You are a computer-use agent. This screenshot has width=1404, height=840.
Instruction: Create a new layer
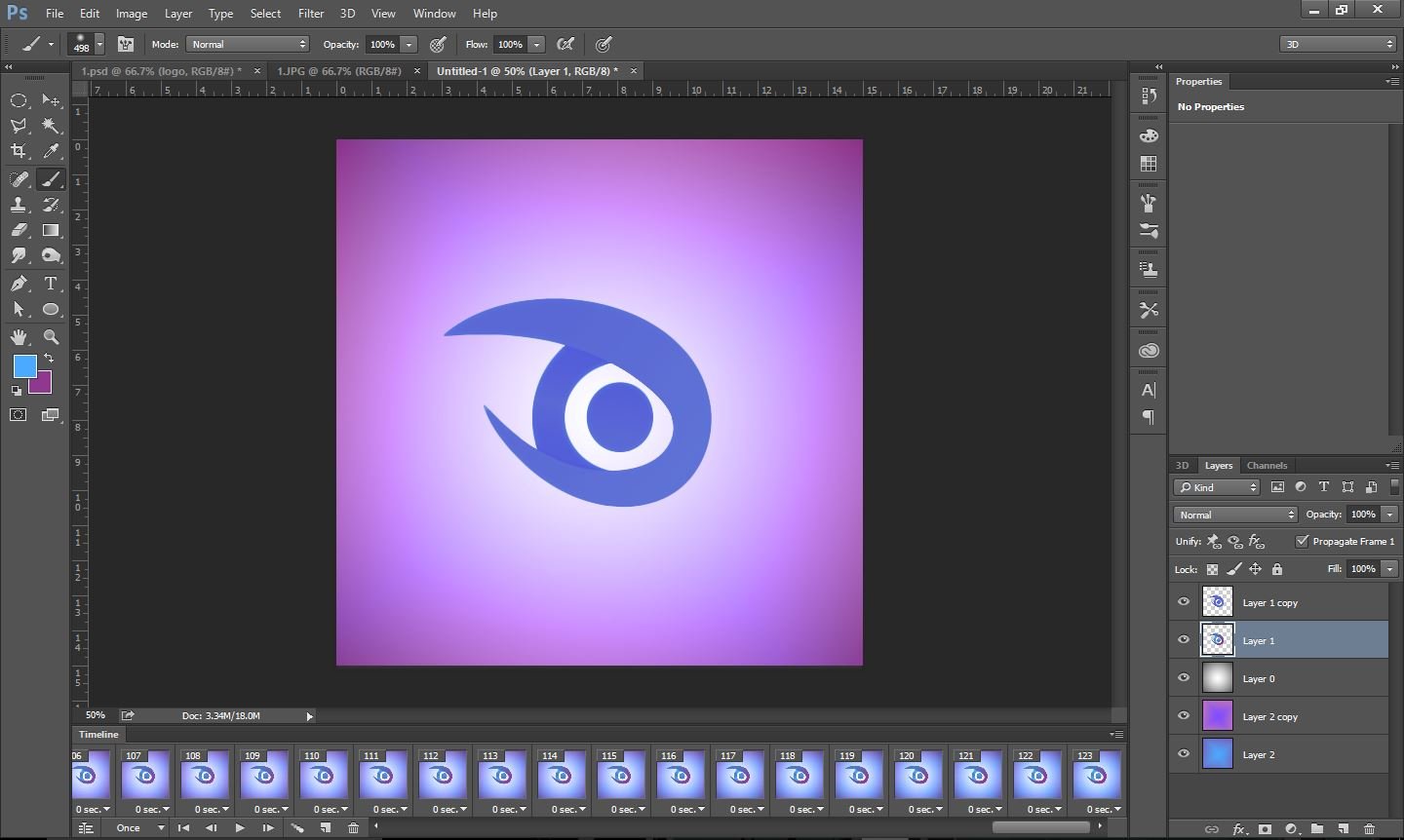point(1344,829)
